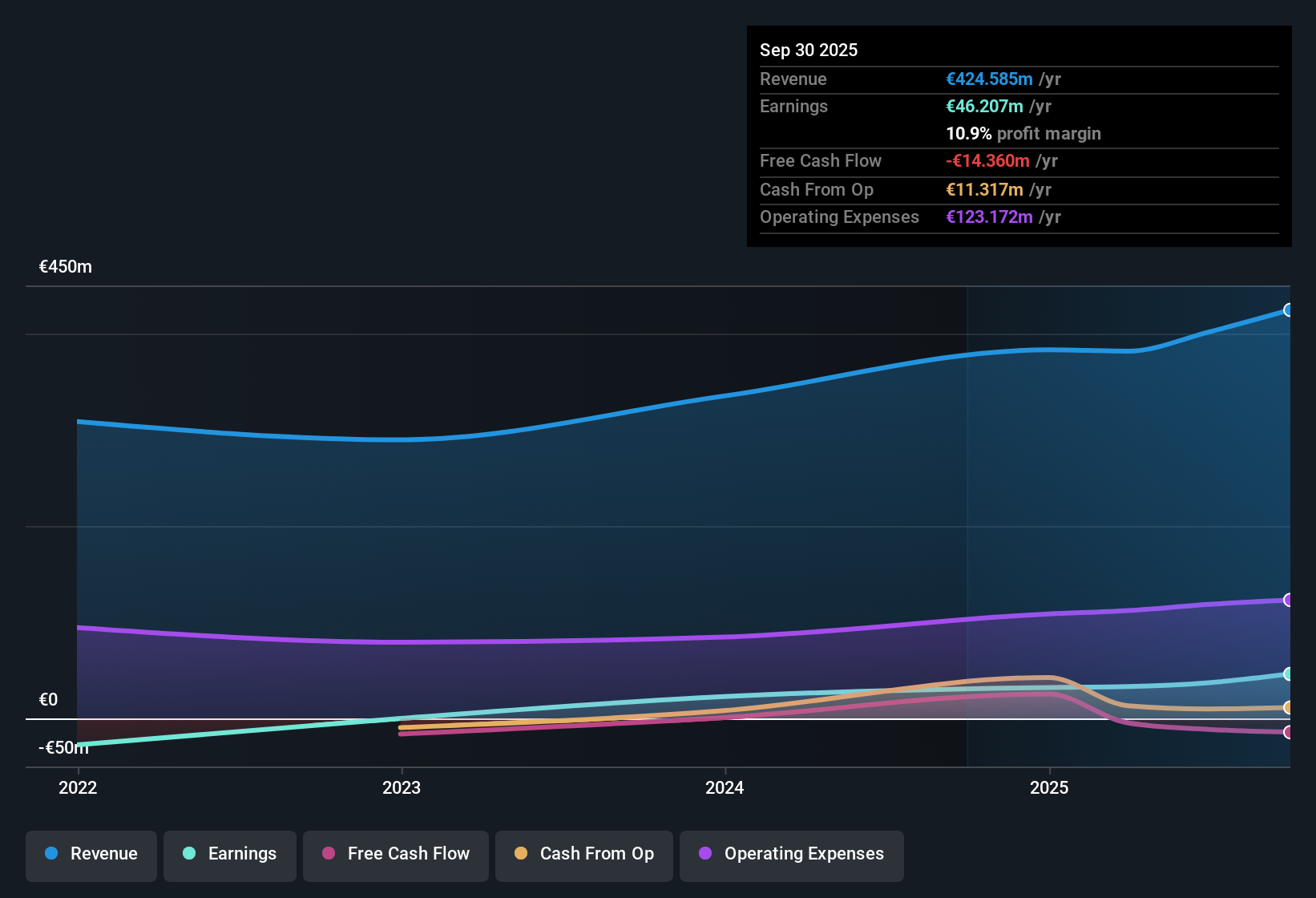Click the 2024 axis label on timeline
Viewport: 1316px width, 898px height.
(724, 788)
